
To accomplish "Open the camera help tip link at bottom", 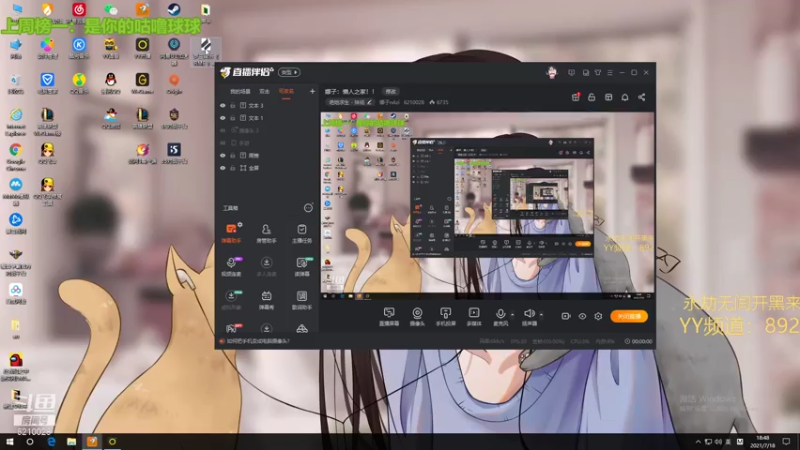I will tap(258, 341).
